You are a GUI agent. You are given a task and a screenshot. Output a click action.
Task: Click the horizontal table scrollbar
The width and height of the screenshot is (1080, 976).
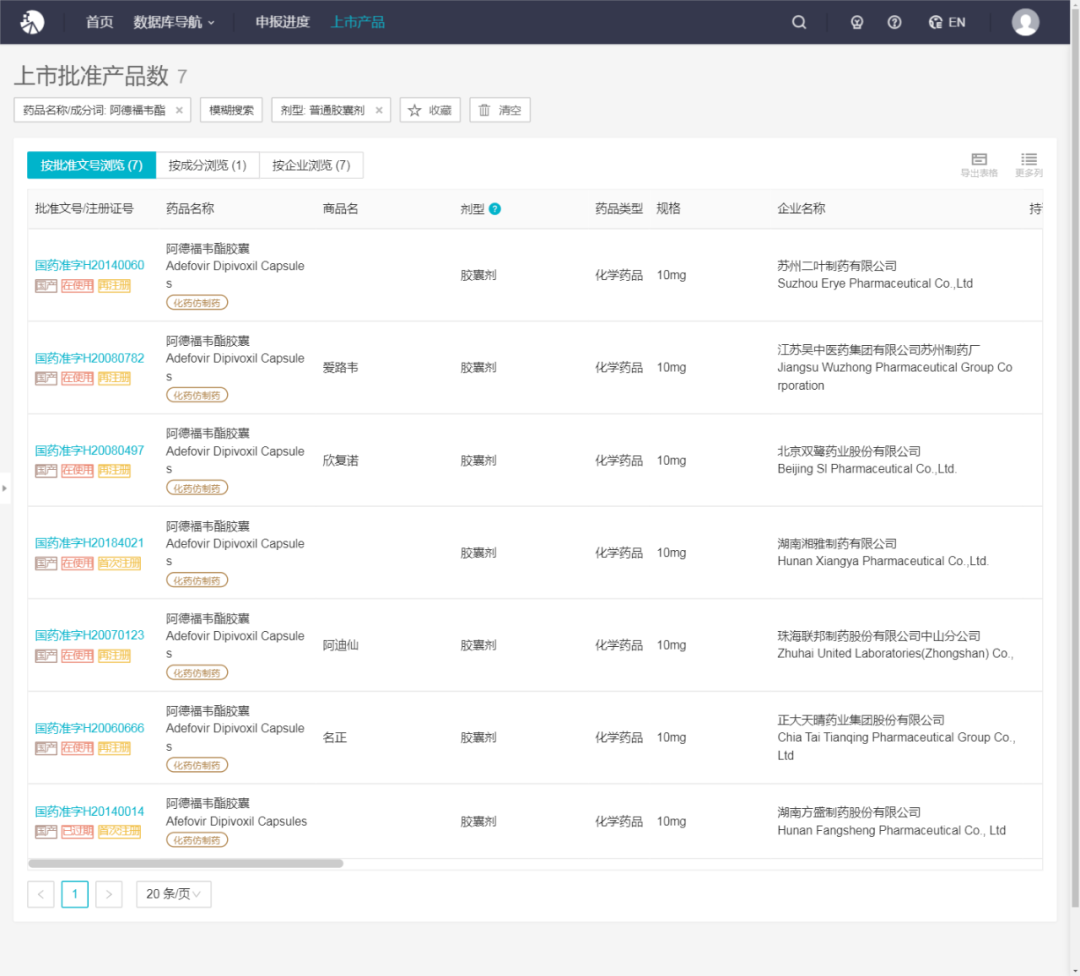coord(185,864)
